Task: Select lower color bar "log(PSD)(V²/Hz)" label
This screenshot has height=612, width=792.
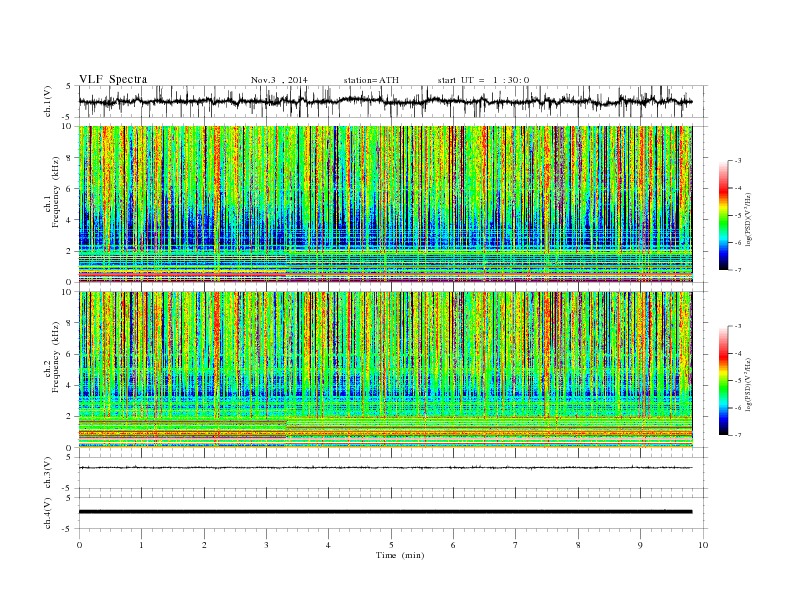Action: point(749,384)
